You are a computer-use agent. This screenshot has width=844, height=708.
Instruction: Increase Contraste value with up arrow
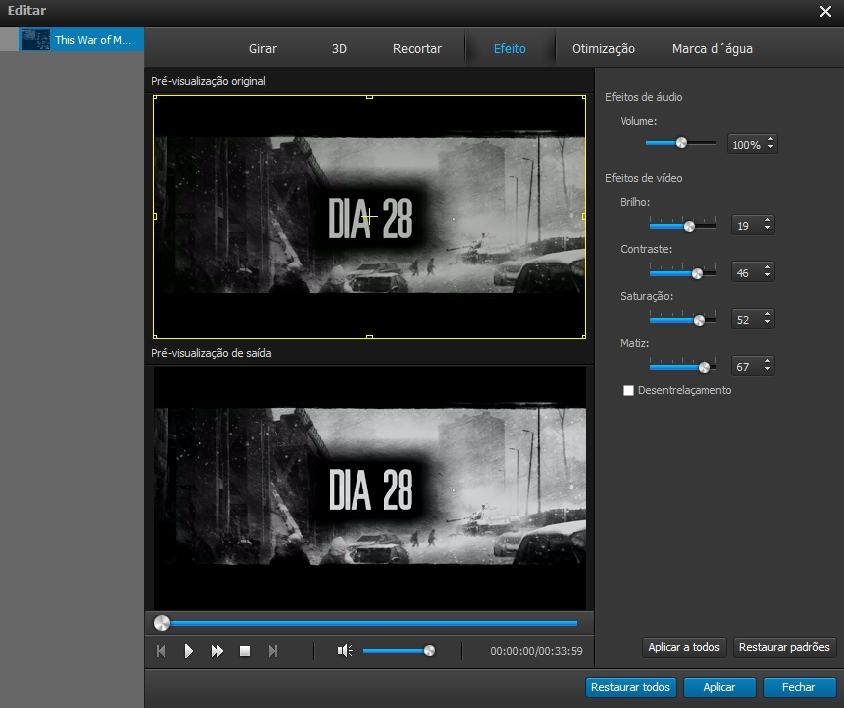pos(768,267)
